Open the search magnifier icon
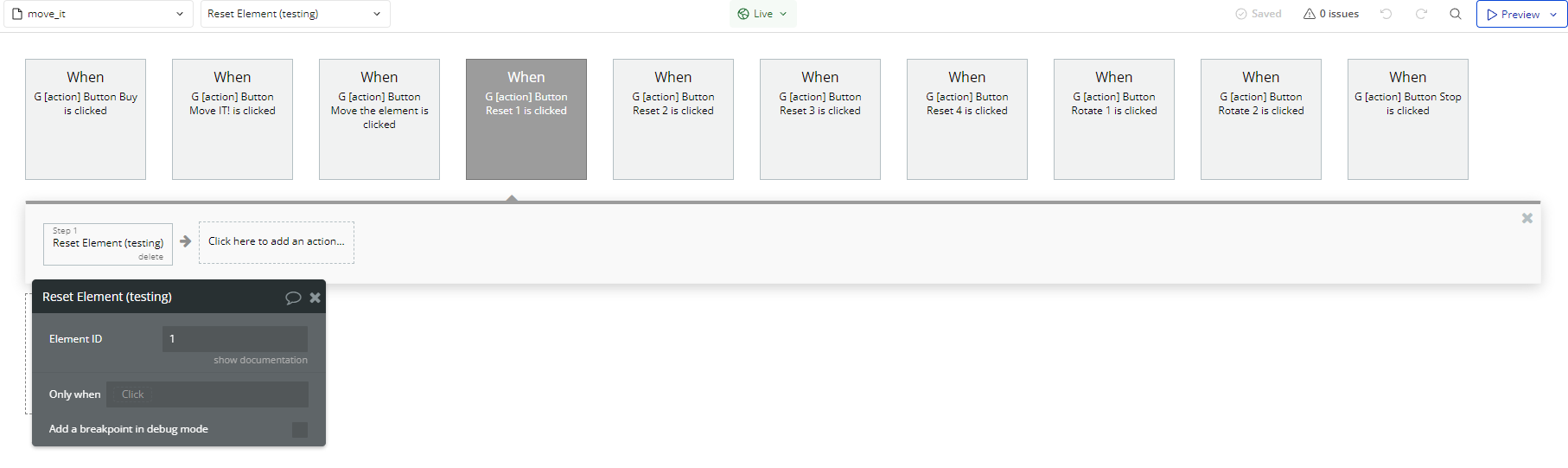The image size is (1568, 468). click(1456, 14)
